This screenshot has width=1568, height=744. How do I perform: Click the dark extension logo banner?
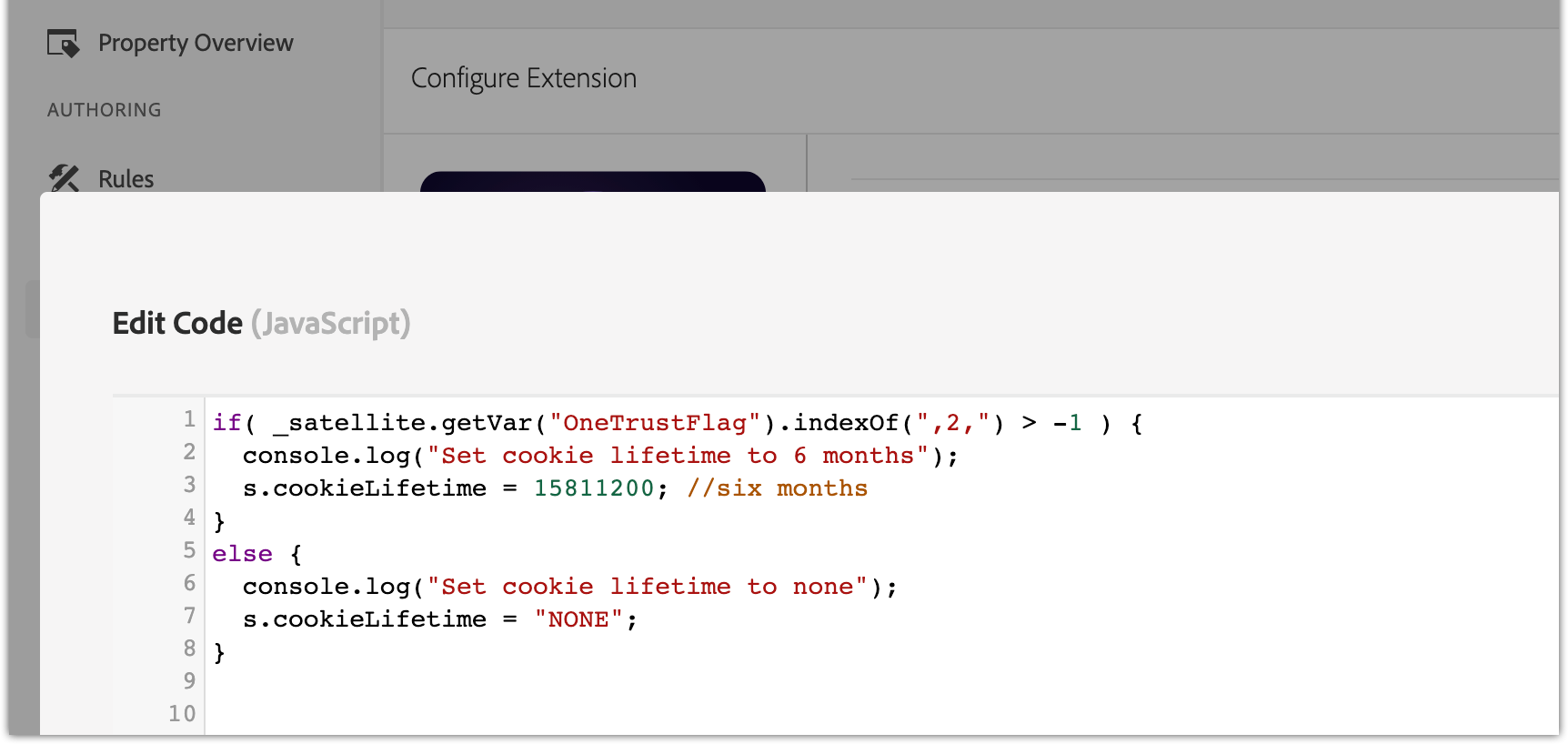coord(593,182)
